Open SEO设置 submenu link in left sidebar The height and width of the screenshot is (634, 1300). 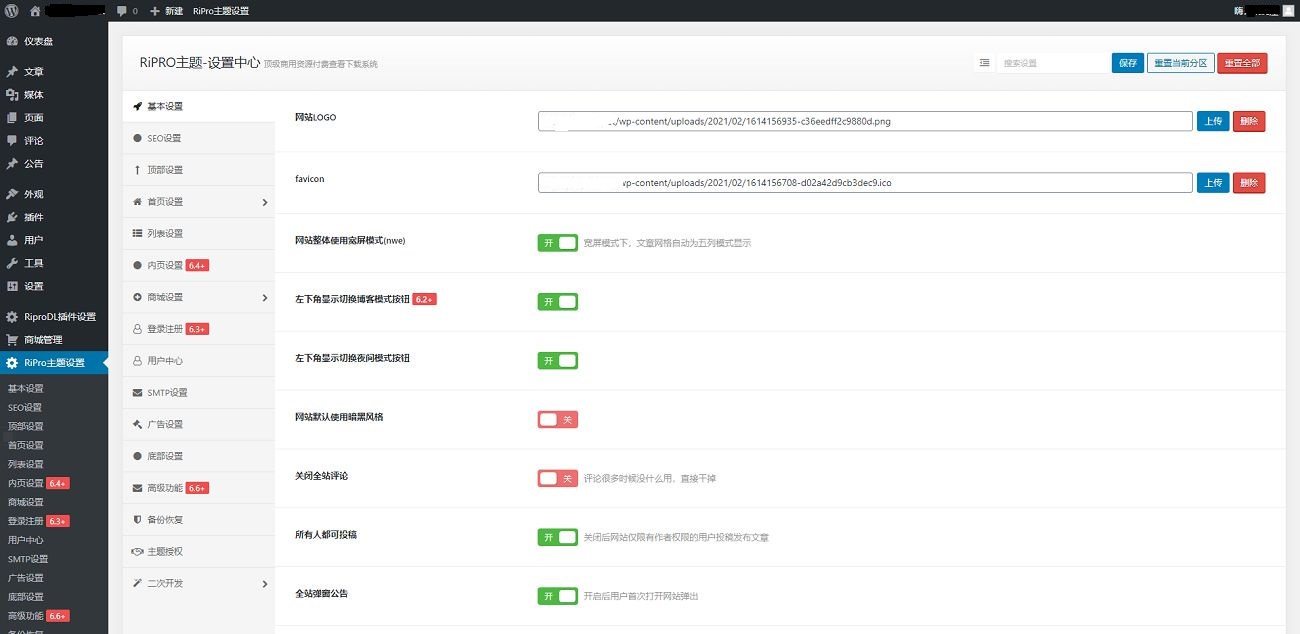pos(25,408)
